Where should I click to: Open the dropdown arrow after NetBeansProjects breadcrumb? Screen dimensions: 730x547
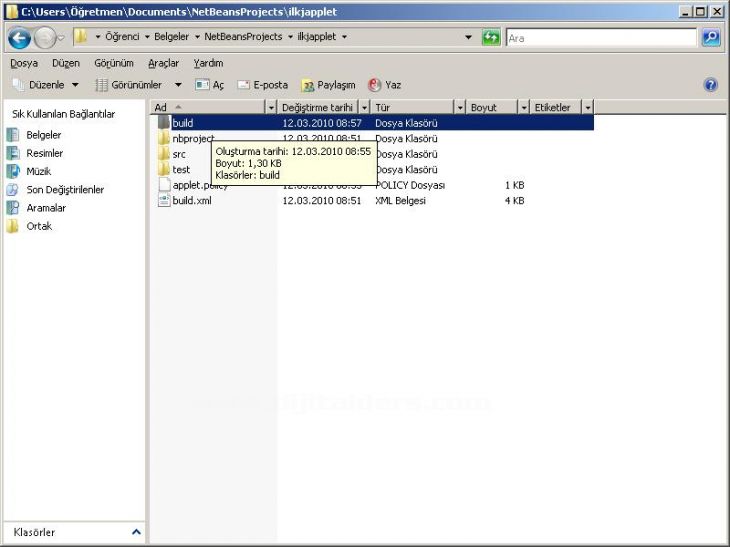[290, 37]
